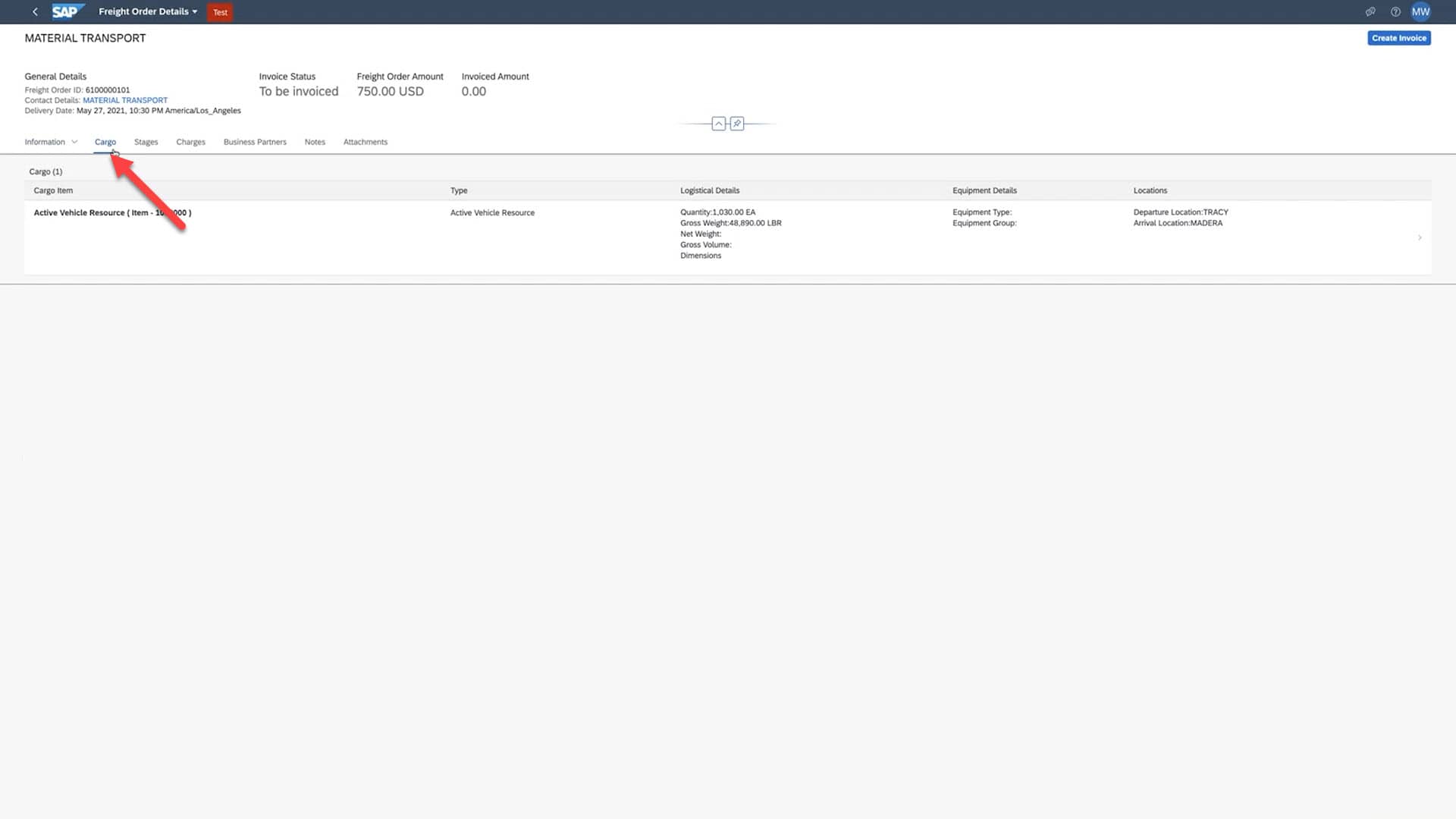Image resolution: width=1456 pixels, height=819 pixels.
Task: Click Quantity:1,030.00 EA value
Action: [x=718, y=212]
